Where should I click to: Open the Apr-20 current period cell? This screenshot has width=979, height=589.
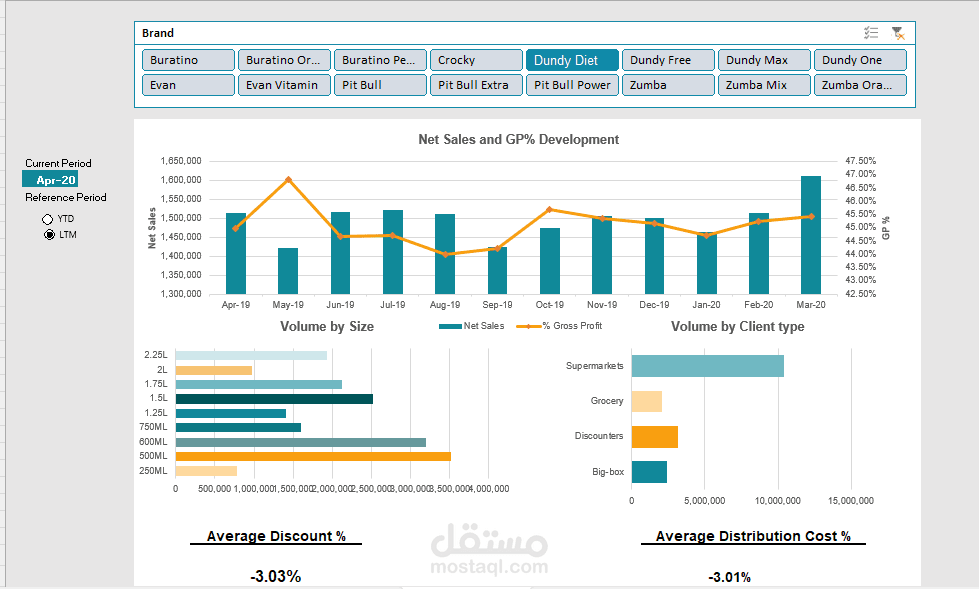[x=50, y=180]
